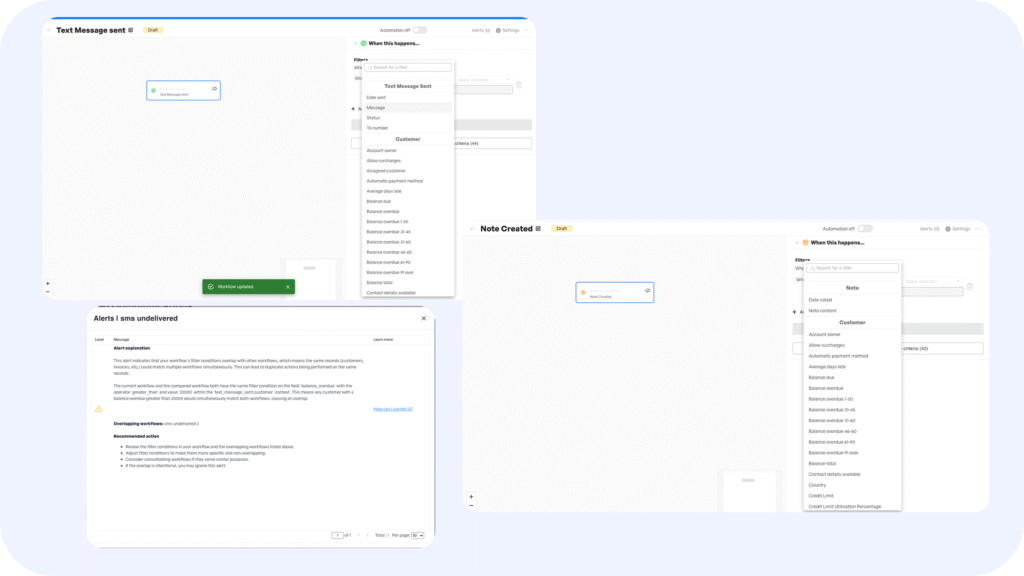Dismiss the Workflow updated toast notification
Viewport: 1024px width, 576px height.
pos(288,287)
